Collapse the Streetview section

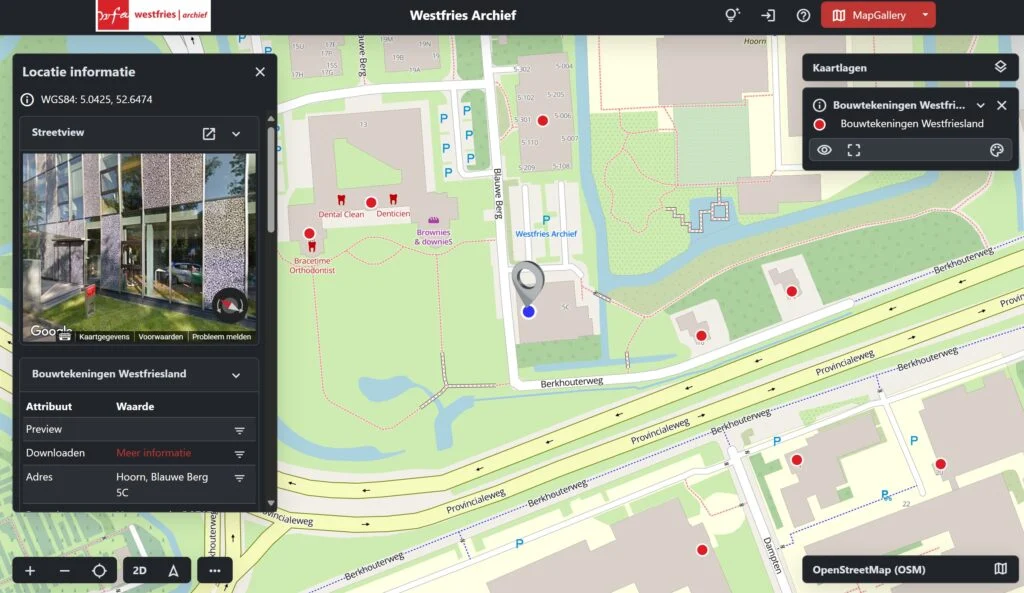[x=236, y=134]
